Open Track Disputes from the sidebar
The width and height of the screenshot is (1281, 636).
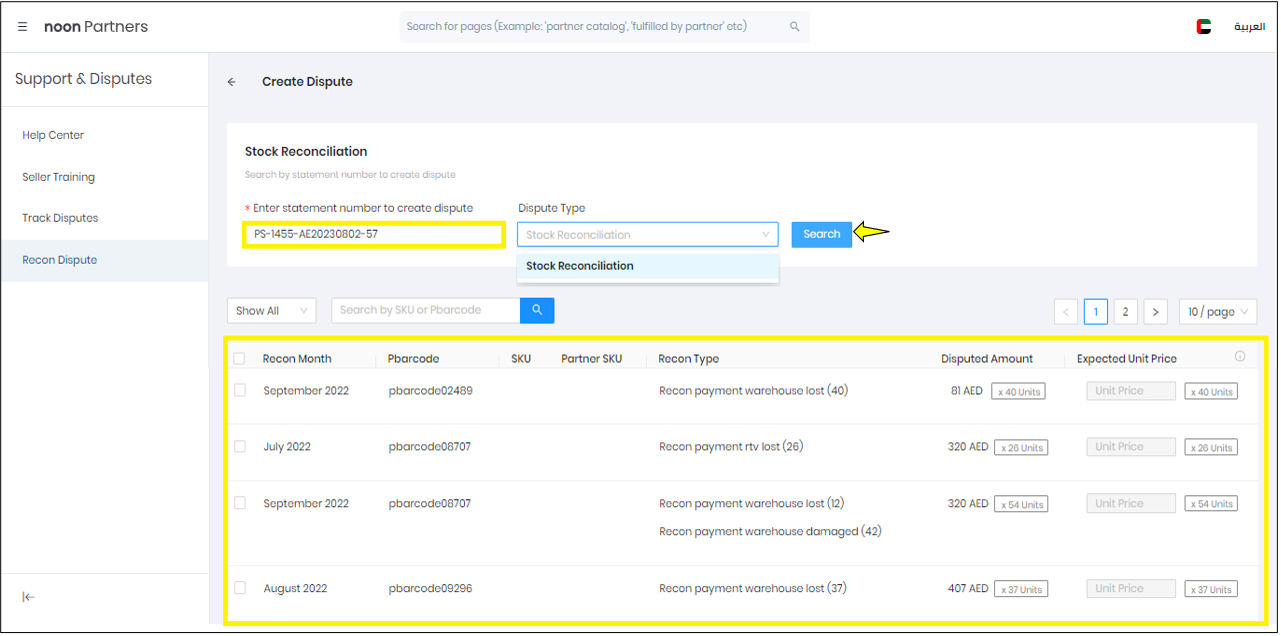point(60,217)
